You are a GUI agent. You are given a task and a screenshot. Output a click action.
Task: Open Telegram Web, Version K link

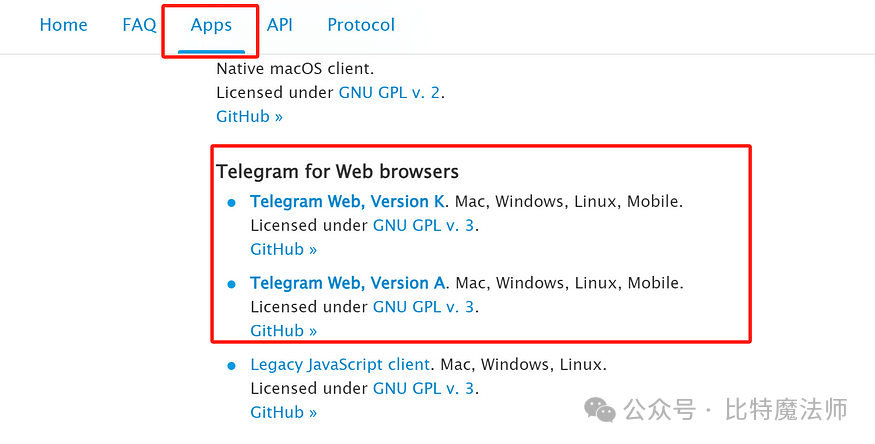tap(347, 201)
